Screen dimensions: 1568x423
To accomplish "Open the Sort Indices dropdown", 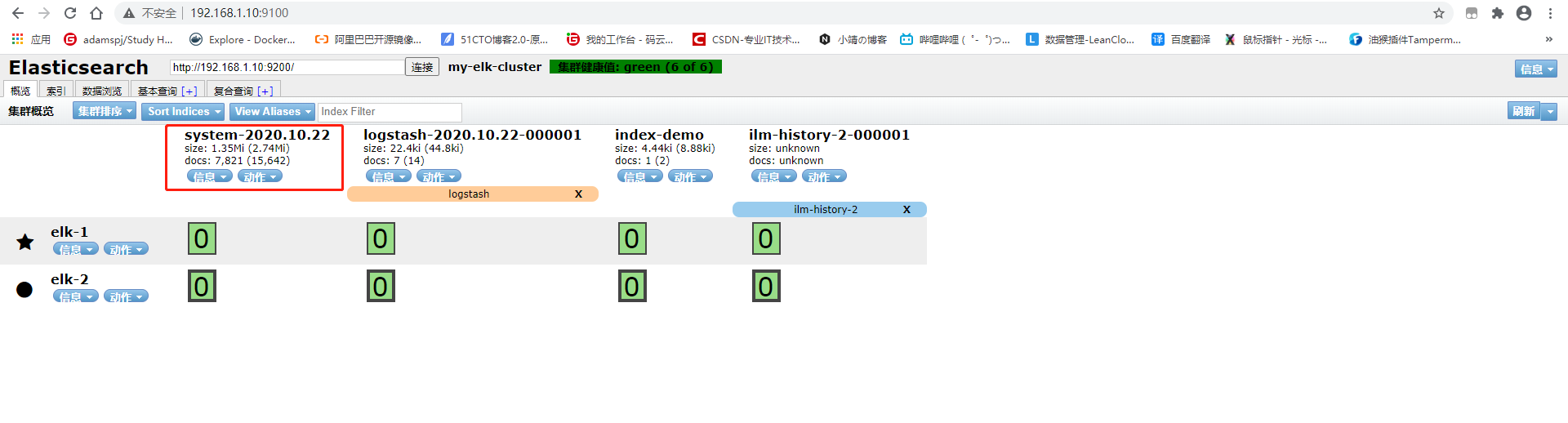I will (184, 111).
